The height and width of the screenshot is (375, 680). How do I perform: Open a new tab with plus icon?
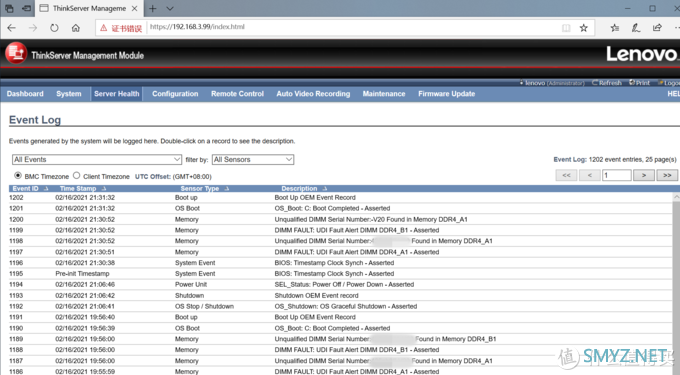pos(153,8)
